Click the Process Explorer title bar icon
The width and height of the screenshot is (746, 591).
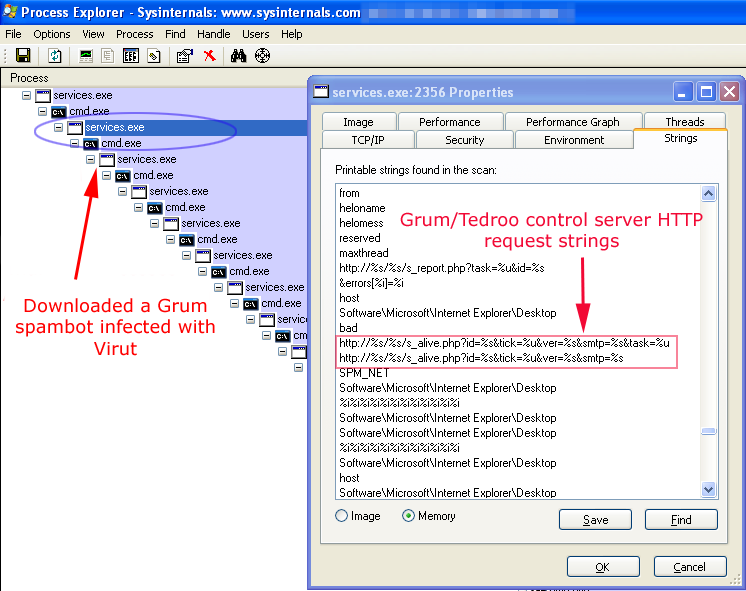[10, 11]
